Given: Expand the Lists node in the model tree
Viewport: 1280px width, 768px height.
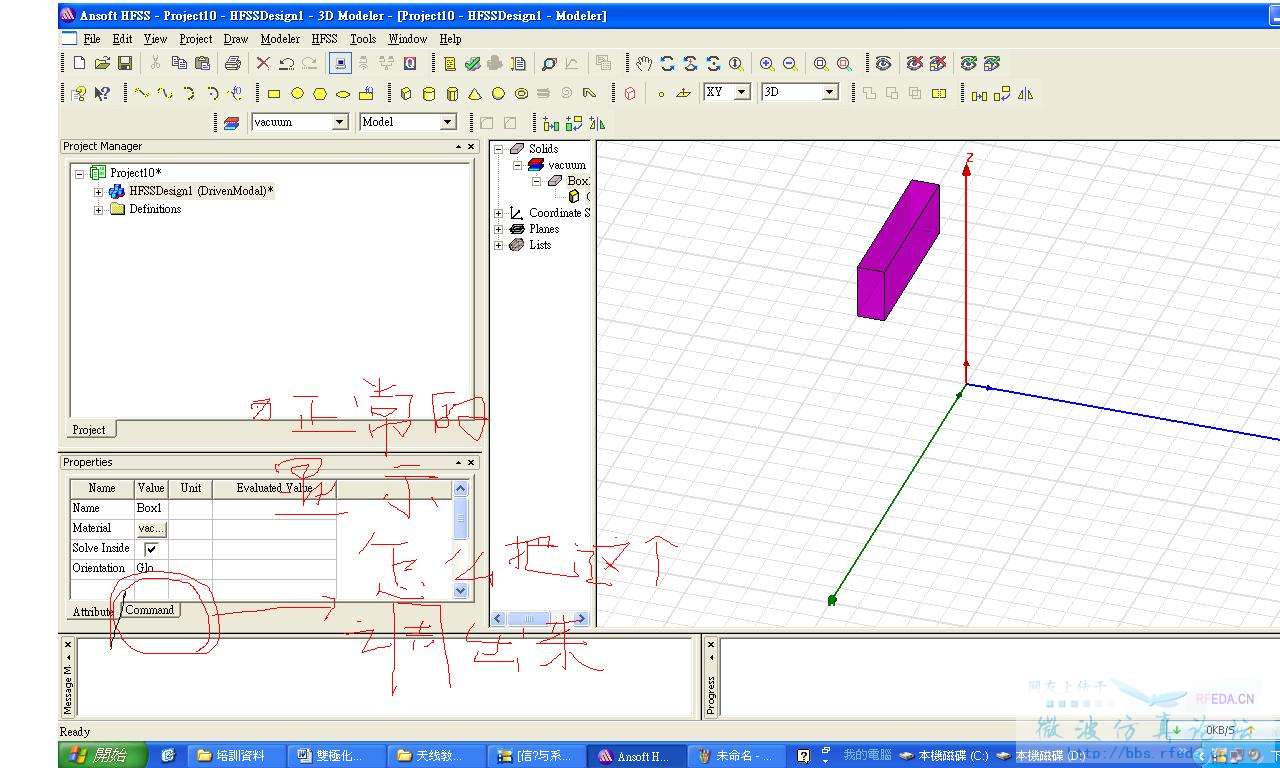Looking at the screenshot, I should [x=499, y=245].
